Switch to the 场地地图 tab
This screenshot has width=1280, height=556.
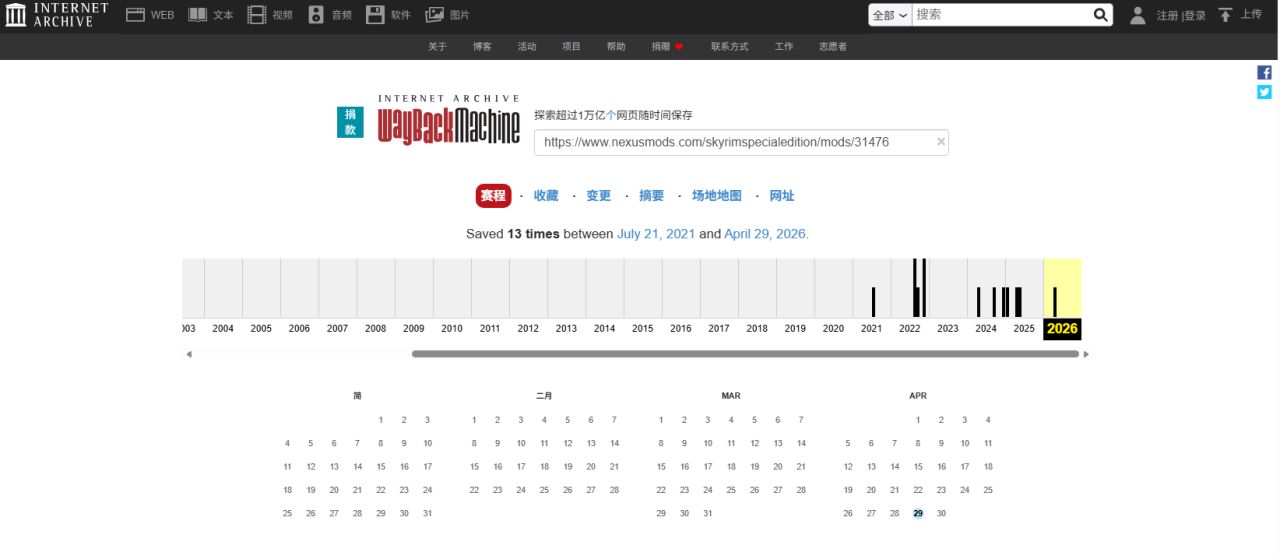point(717,196)
